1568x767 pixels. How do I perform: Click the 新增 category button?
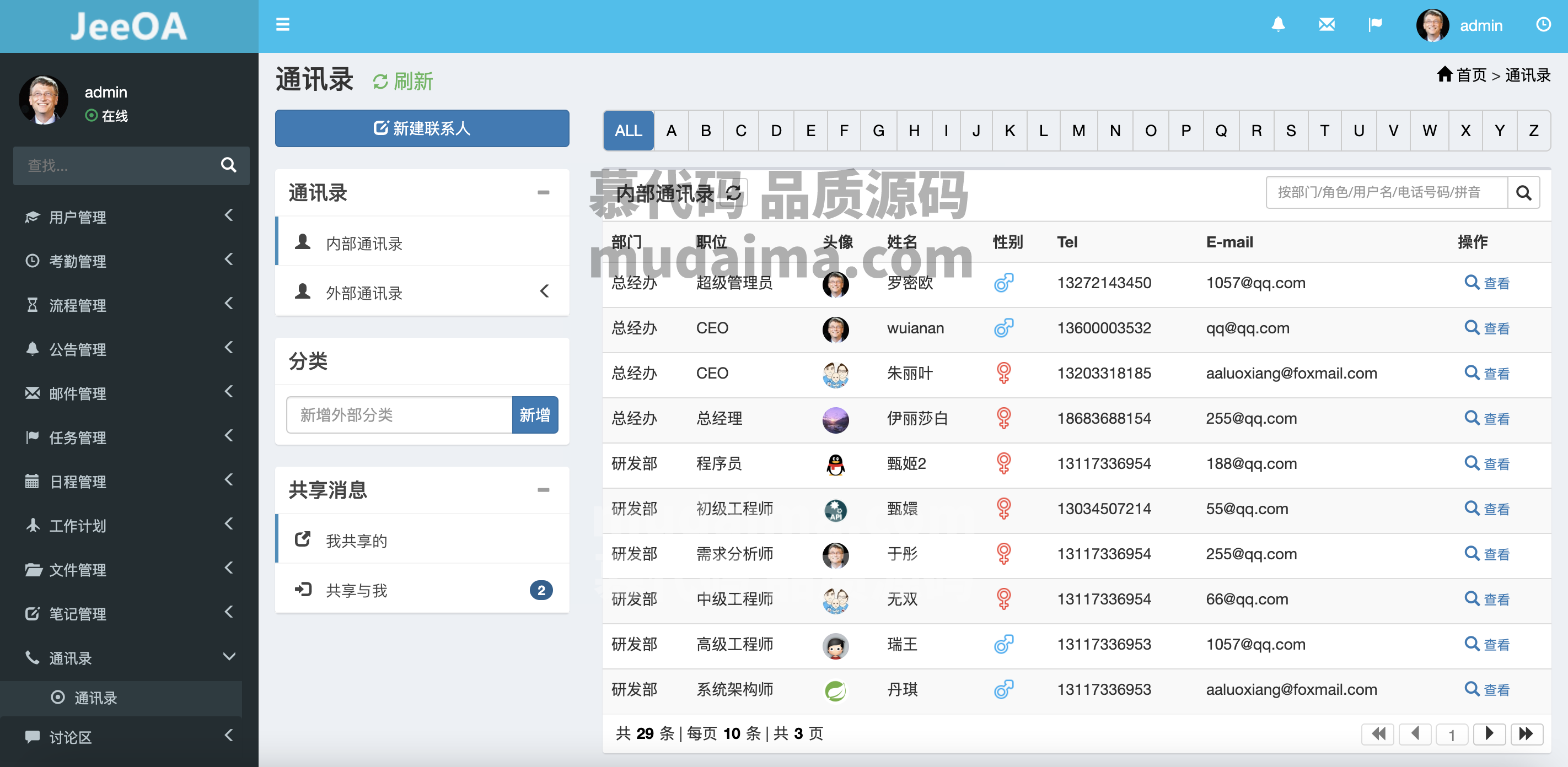pyautogui.click(x=534, y=415)
